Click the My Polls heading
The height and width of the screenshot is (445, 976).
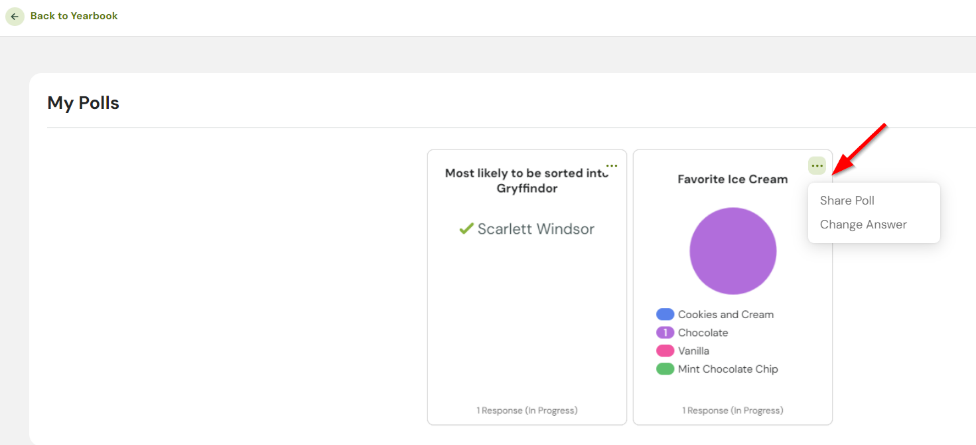point(83,103)
